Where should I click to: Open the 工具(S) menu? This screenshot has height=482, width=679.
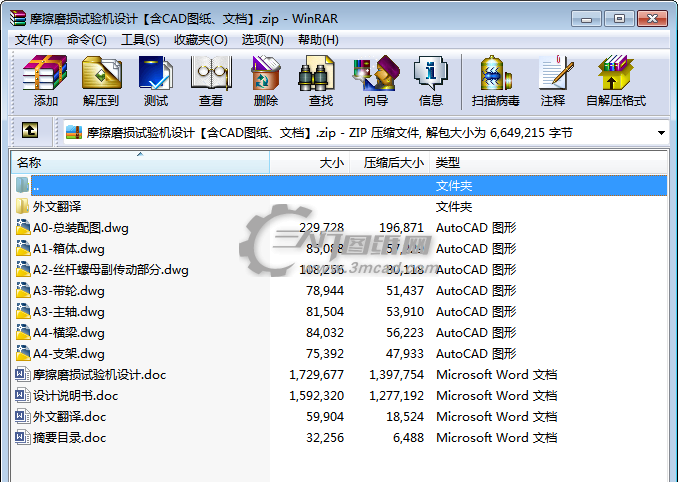click(x=140, y=40)
